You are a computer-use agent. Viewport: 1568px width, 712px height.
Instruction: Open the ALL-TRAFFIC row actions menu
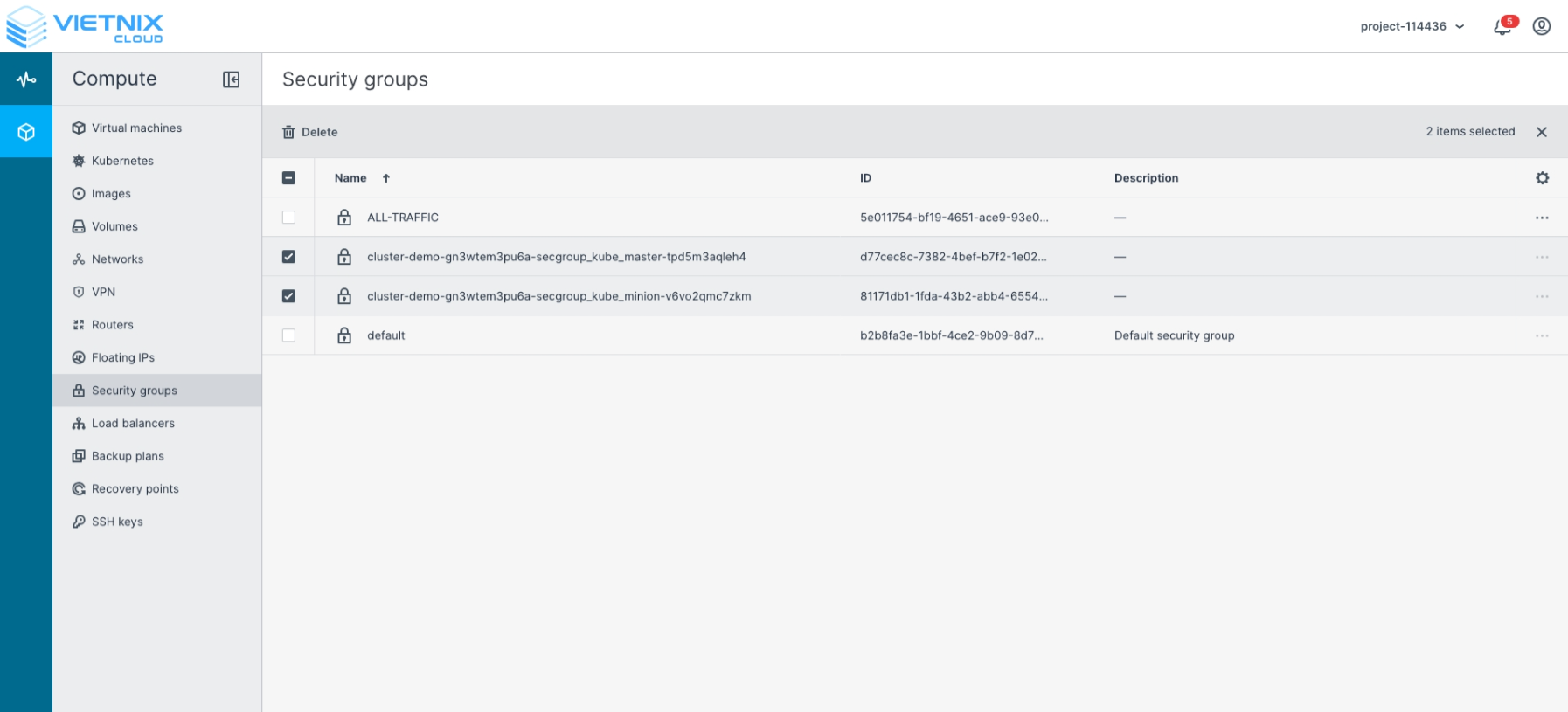click(x=1542, y=218)
